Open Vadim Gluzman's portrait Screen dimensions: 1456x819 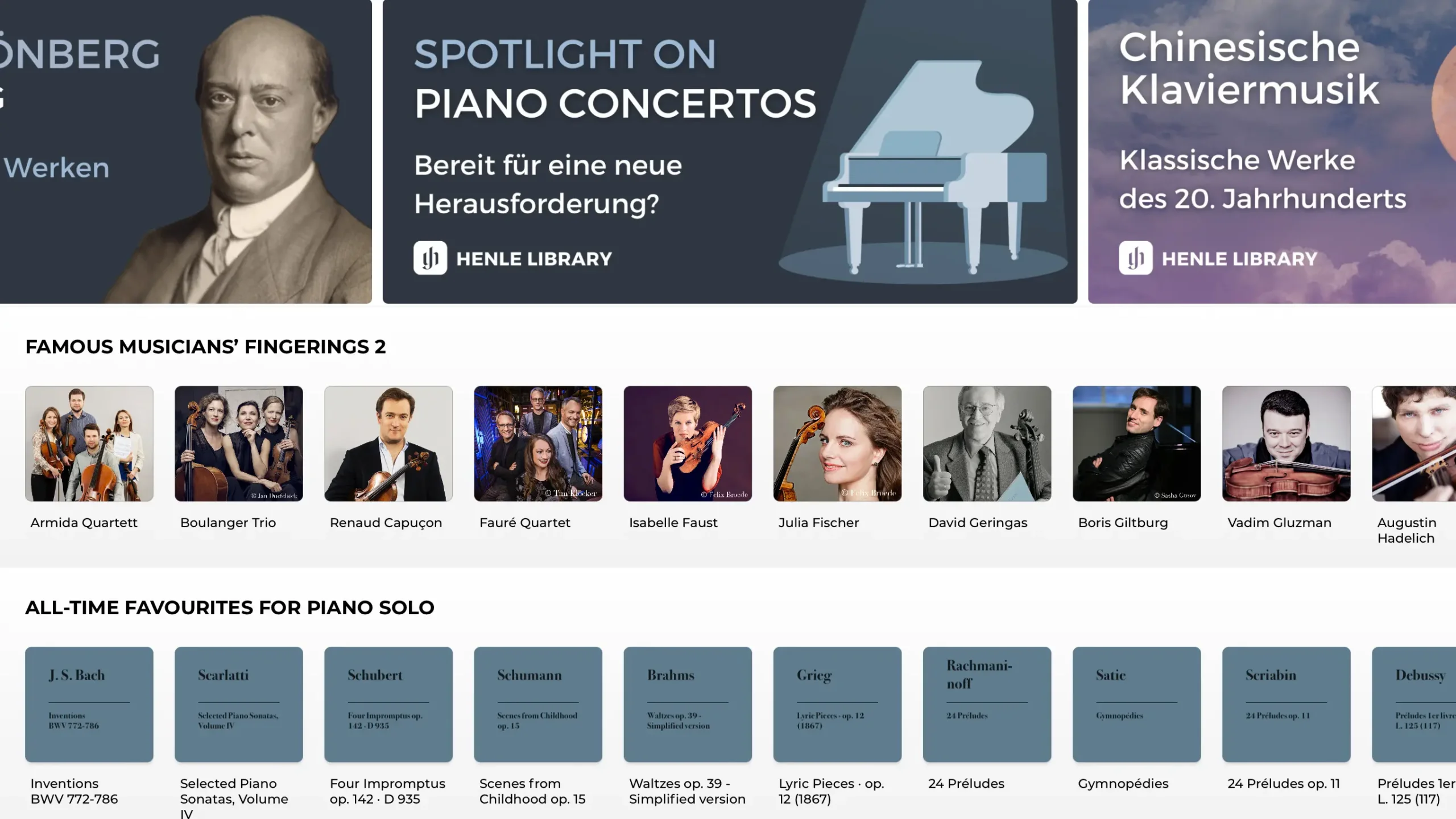(1285, 444)
